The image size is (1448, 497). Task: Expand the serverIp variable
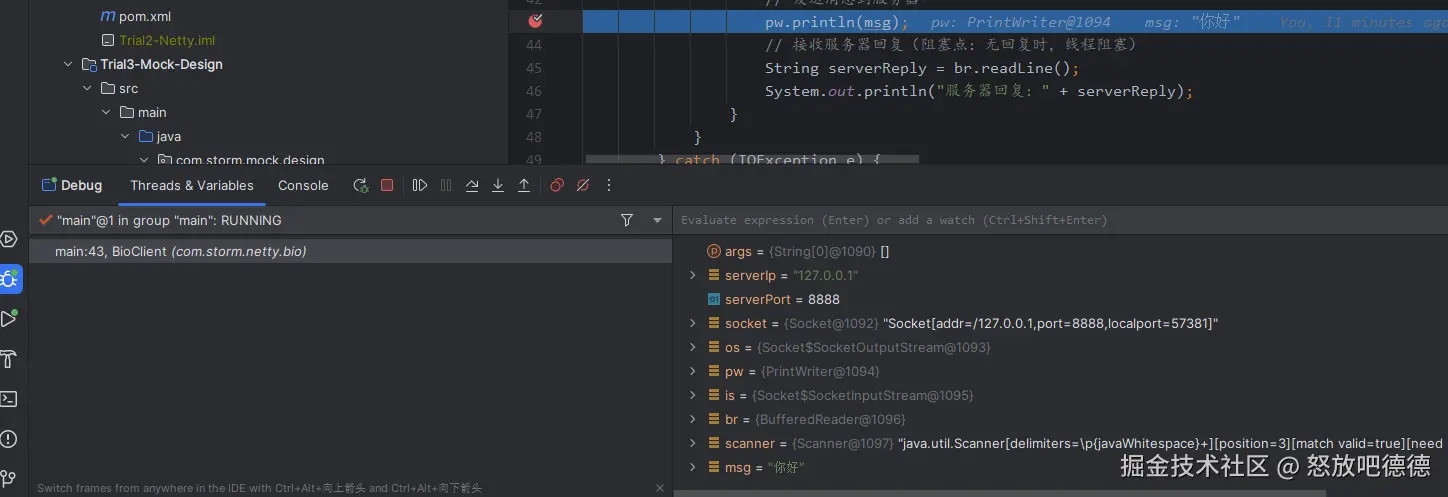pos(692,275)
